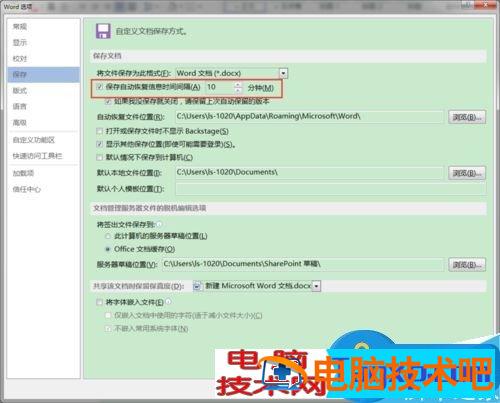Click the 自动恢复文件位置 path field

pos(310,117)
